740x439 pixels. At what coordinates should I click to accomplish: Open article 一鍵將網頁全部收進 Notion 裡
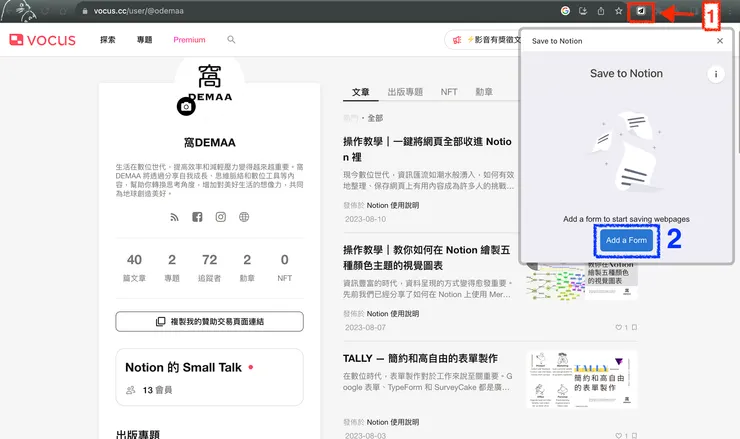428,149
